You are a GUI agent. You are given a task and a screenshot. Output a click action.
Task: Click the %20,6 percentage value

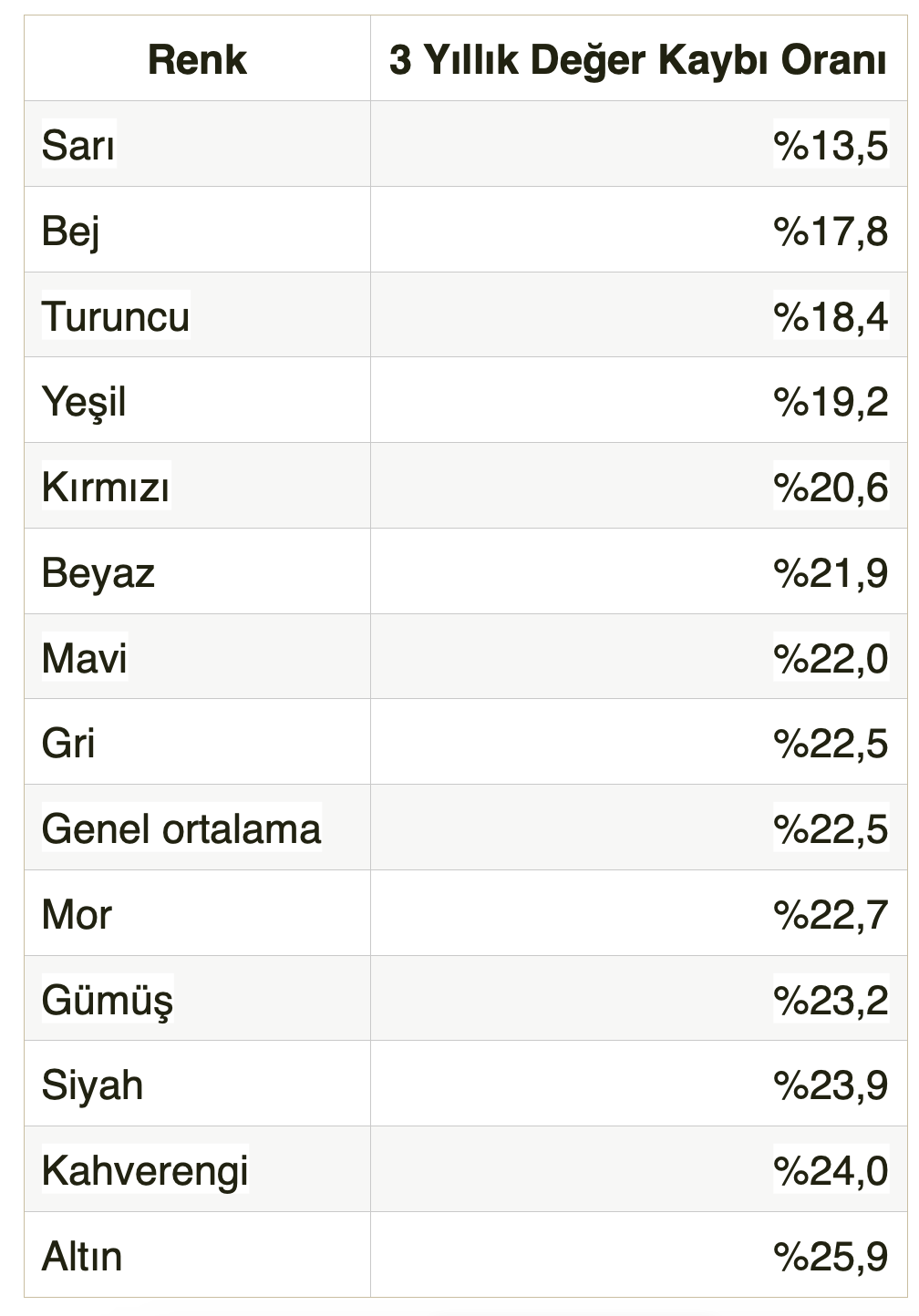pyautogui.click(x=831, y=487)
